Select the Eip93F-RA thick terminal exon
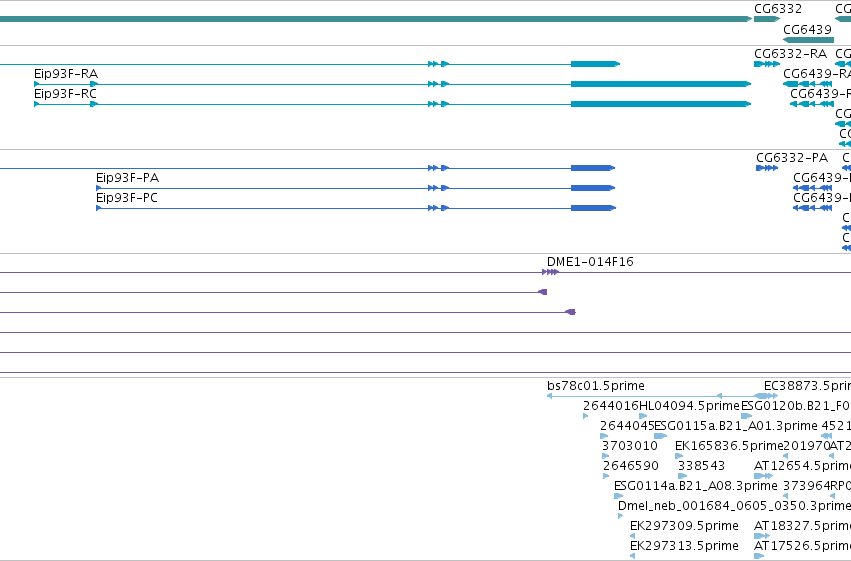Viewport: 851px width, 561px height. click(x=661, y=84)
